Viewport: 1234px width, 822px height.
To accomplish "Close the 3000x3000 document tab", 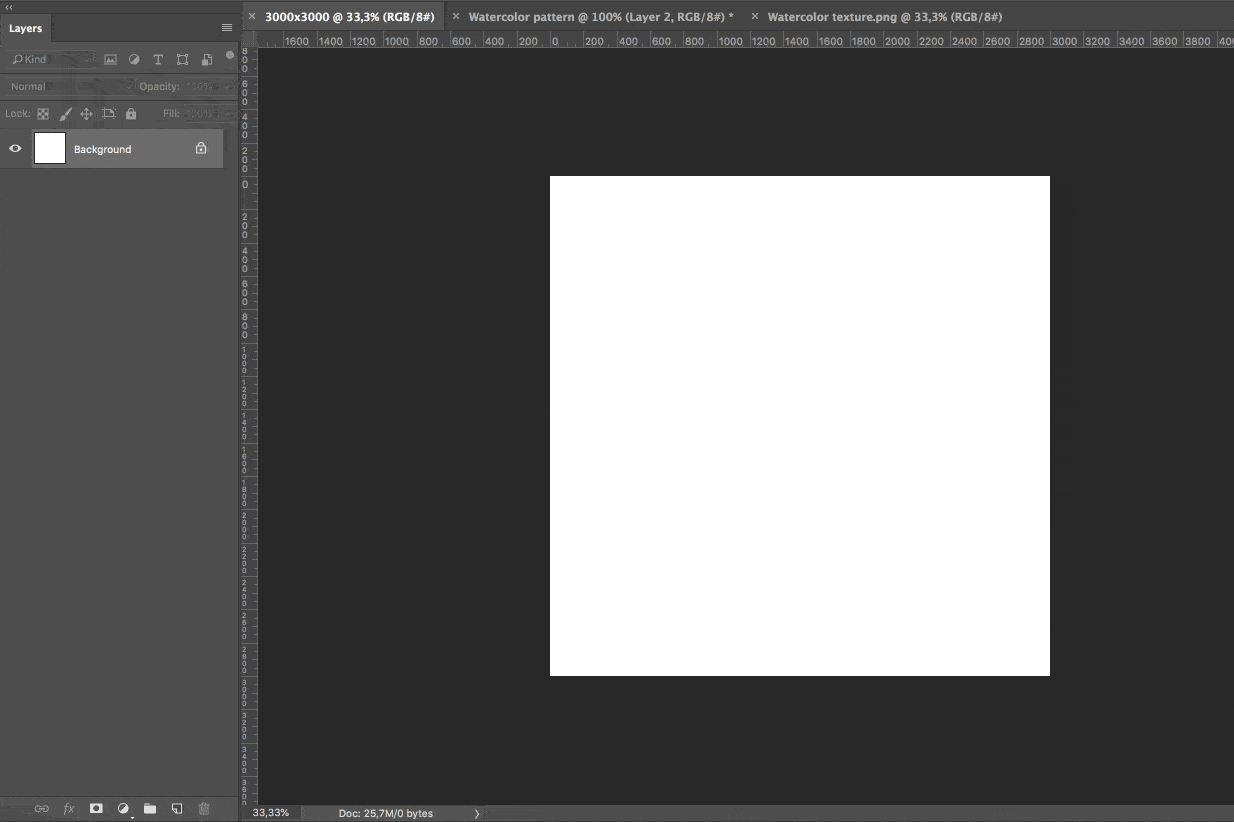I will [x=252, y=17].
